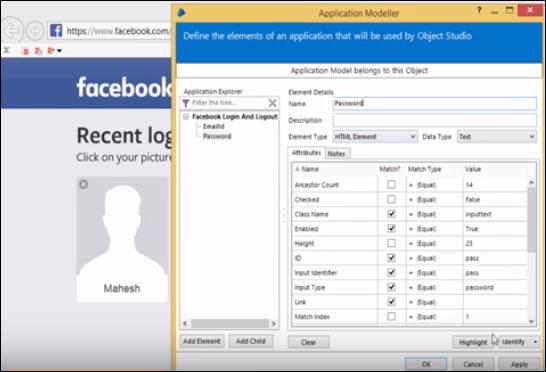Click the Input Type value 'password' cell
This screenshot has width=546, height=372.
click(x=495, y=287)
